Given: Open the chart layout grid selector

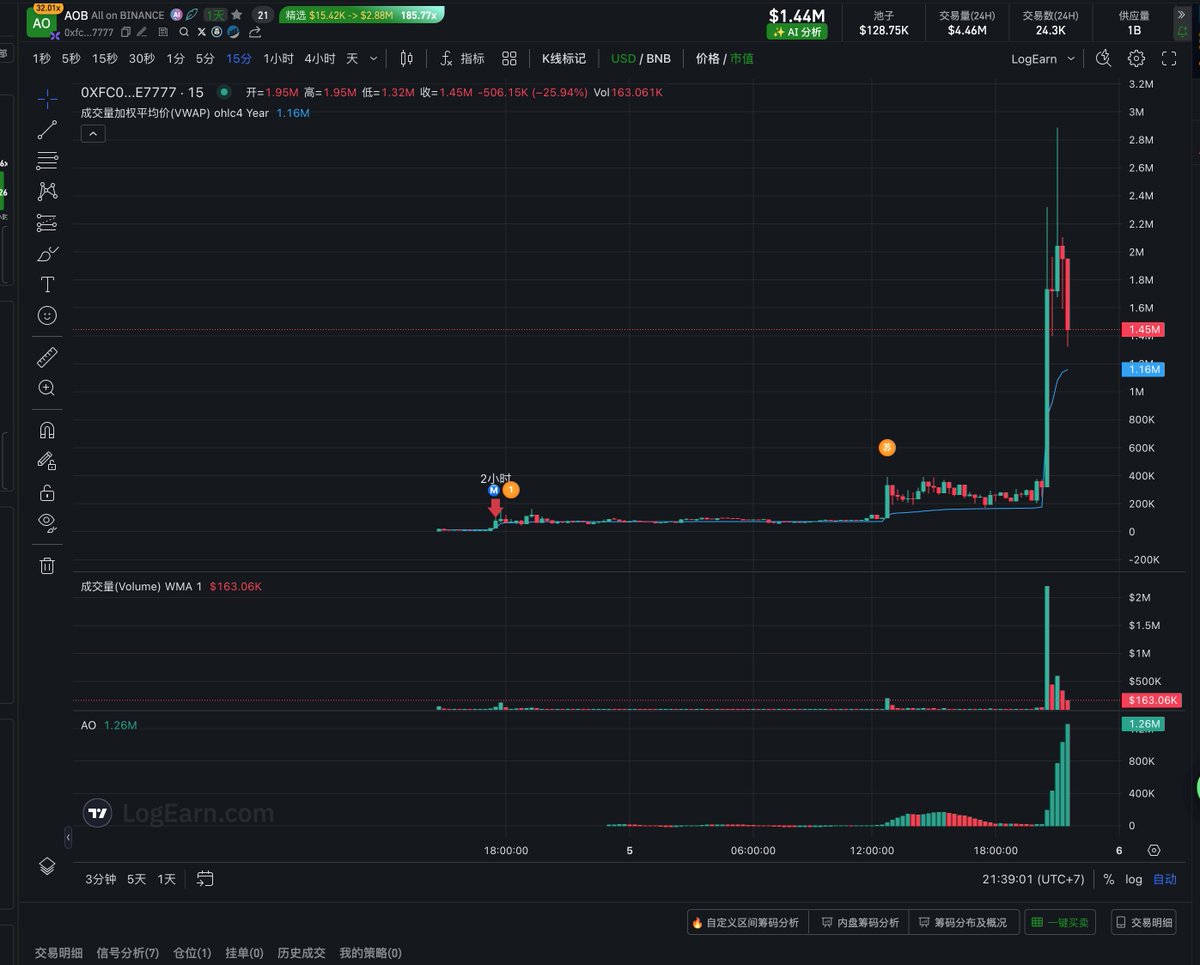Looking at the screenshot, I should tap(509, 59).
